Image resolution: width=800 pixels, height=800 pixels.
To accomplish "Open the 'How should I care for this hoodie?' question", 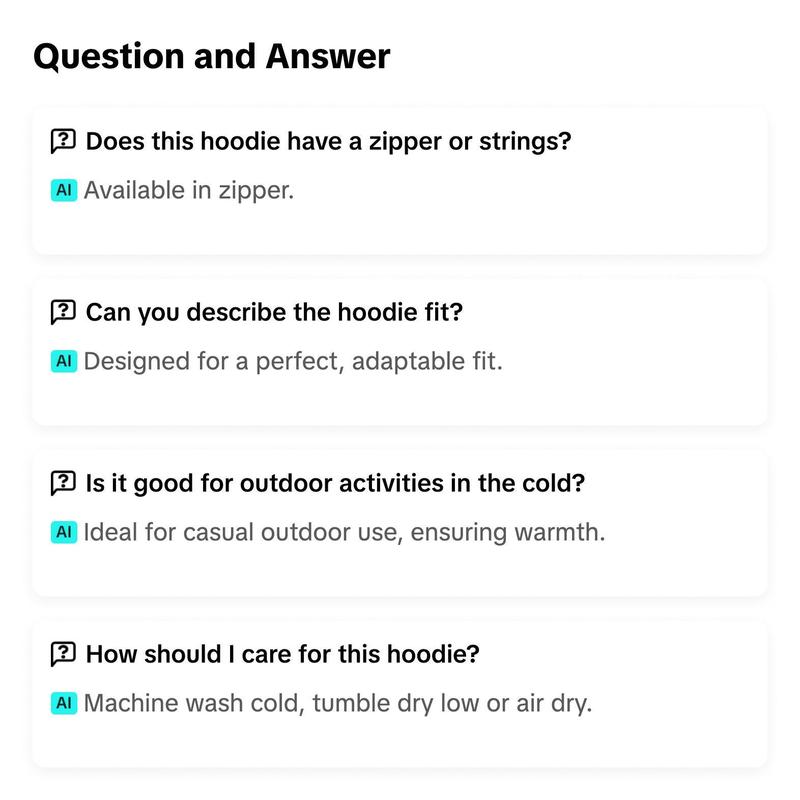I will click(282, 654).
